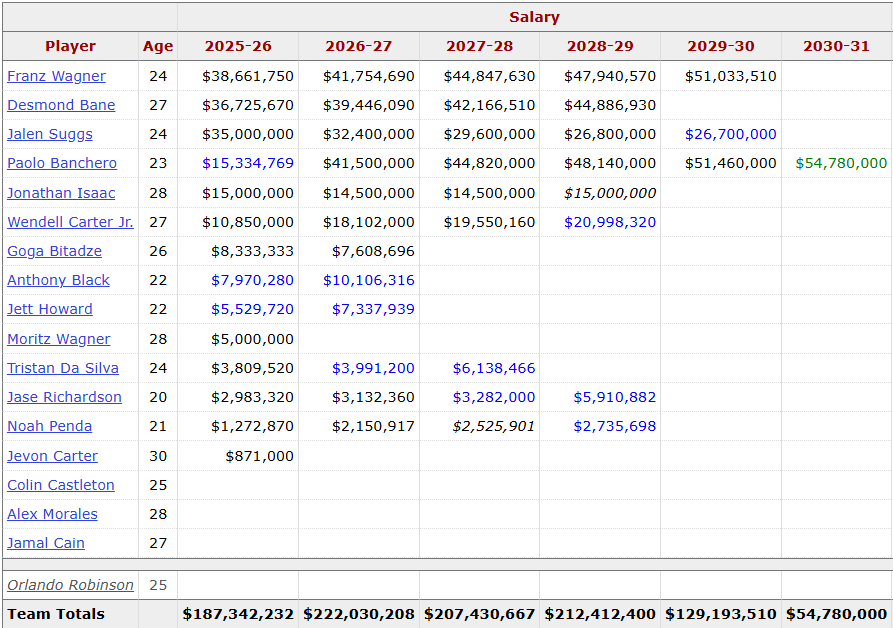Select the 2027-28 column header
893x628 pixels.
(x=480, y=46)
